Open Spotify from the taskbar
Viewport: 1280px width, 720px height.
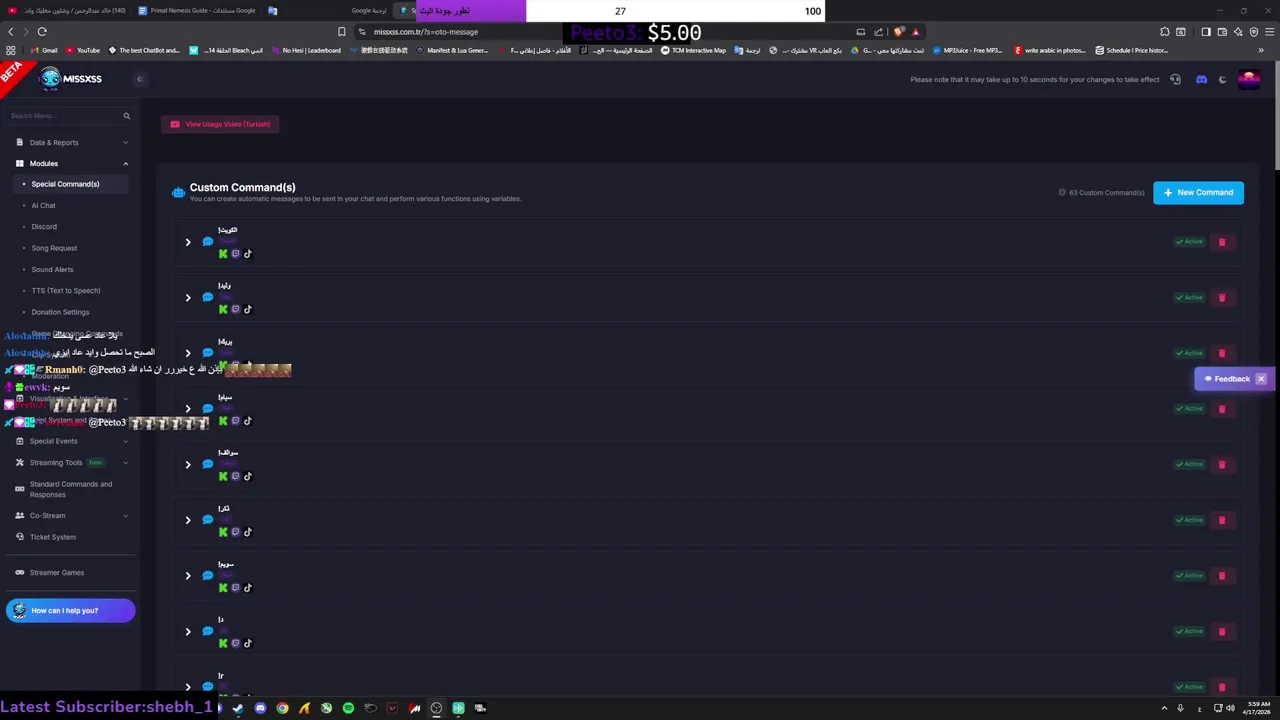coord(348,708)
